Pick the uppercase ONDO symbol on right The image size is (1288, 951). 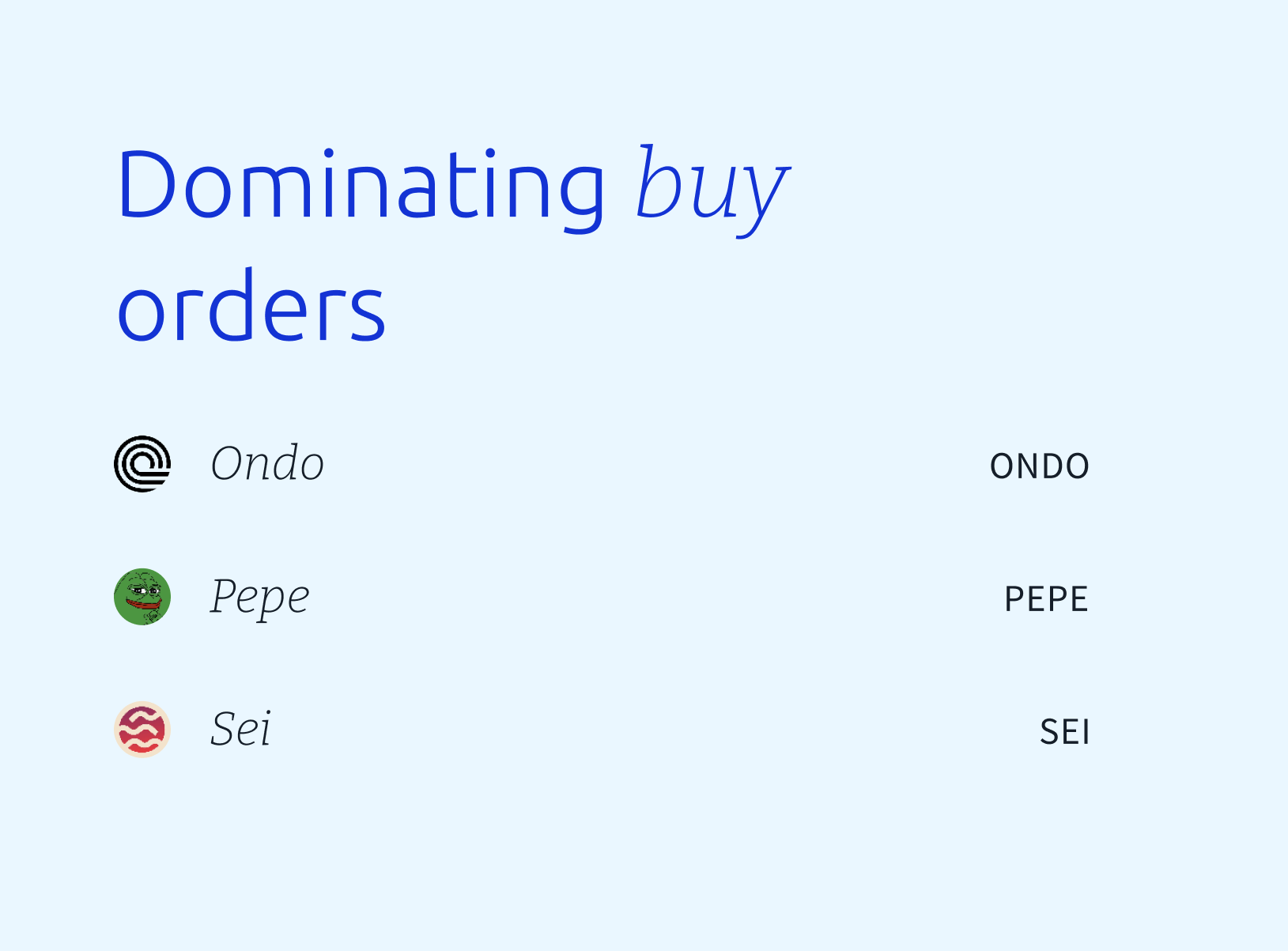click(x=1040, y=466)
